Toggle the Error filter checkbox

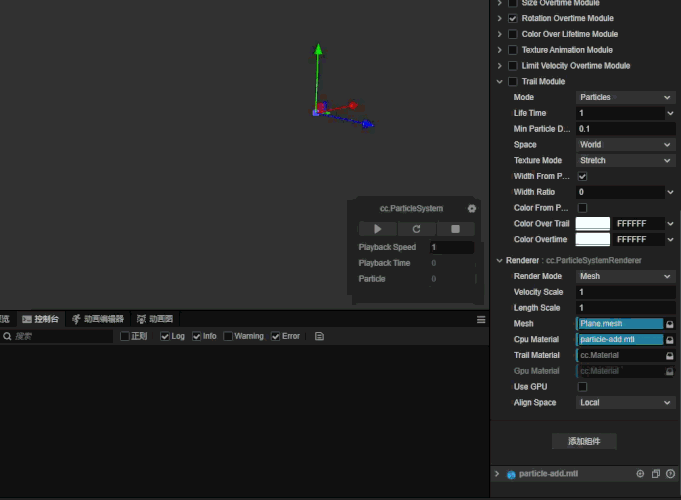275,336
